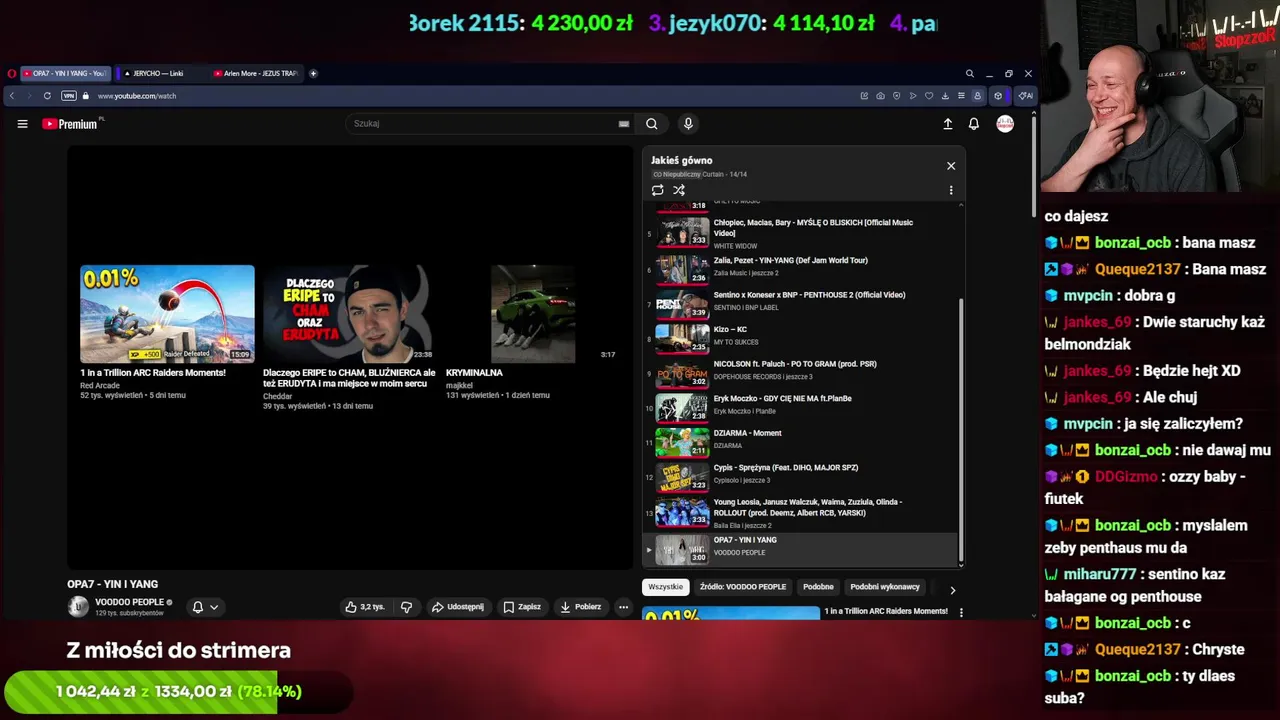Take snapshot with camera icon in address bar
Viewport: 1280px width, 720px height.
(880, 96)
